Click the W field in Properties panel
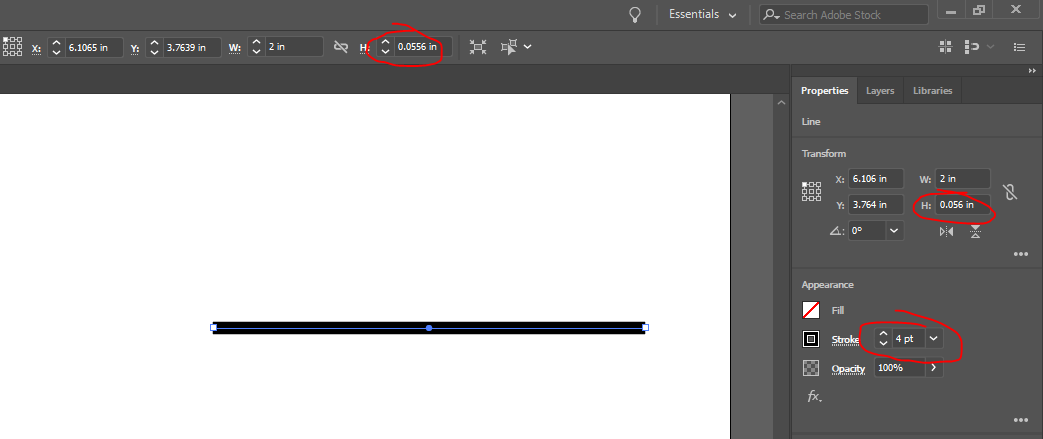Image resolution: width=1043 pixels, height=439 pixels. pyautogui.click(x=963, y=179)
